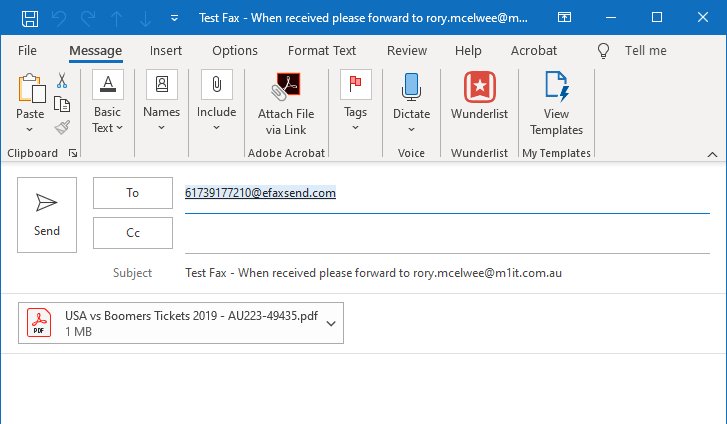Open the Names address book group
This screenshot has width=727, height=424.
coord(161,101)
